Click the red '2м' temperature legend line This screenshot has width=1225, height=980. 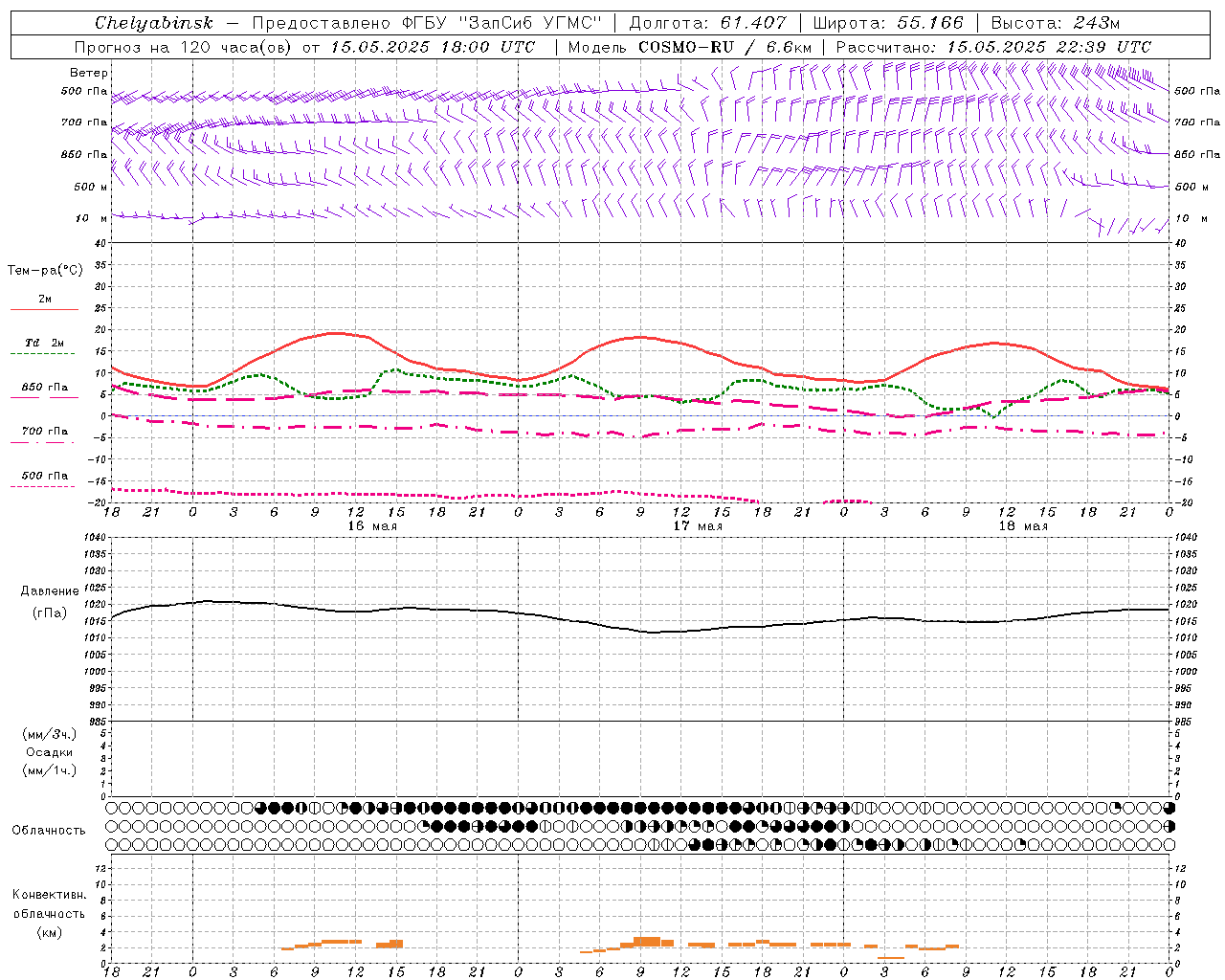point(44,309)
